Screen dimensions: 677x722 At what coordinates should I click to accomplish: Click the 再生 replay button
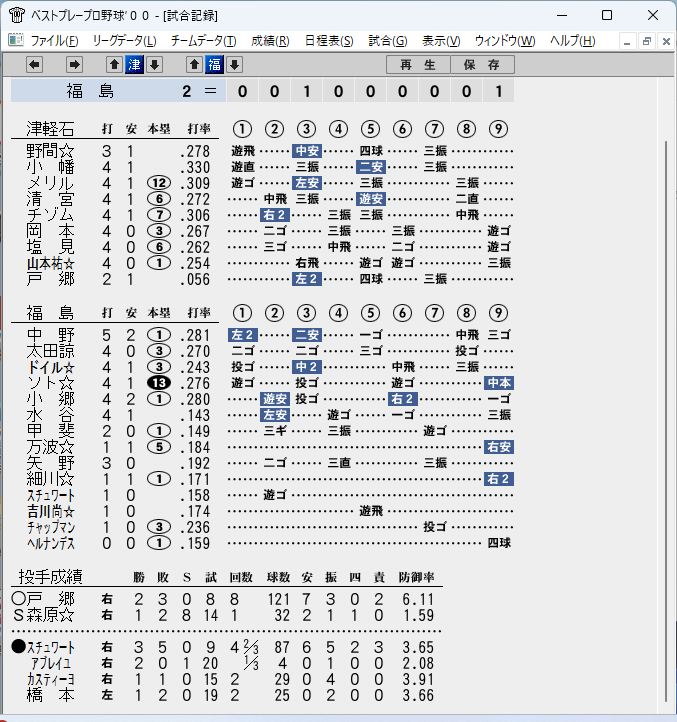pyautogui.click(x=418, y=65)
